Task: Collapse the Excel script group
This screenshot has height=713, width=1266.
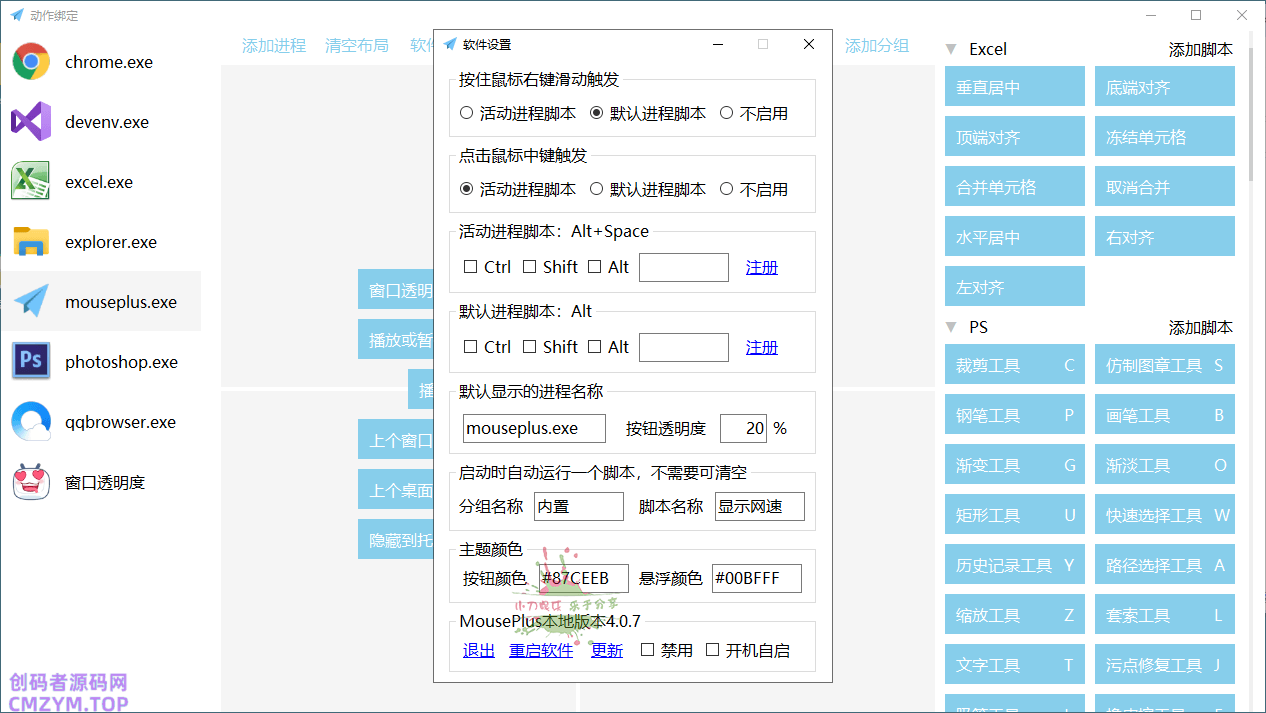Action: pyautogui.click(x=951, y=49)
